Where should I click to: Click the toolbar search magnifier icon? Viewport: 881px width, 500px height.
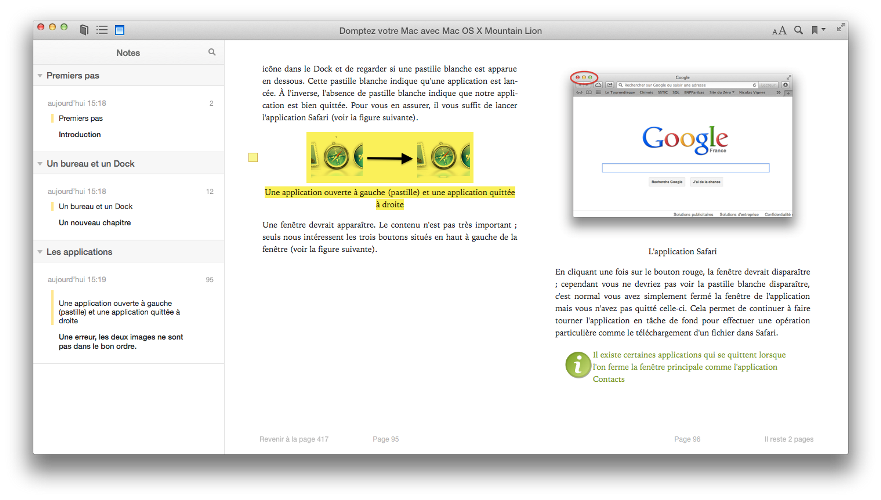[798, 30]
